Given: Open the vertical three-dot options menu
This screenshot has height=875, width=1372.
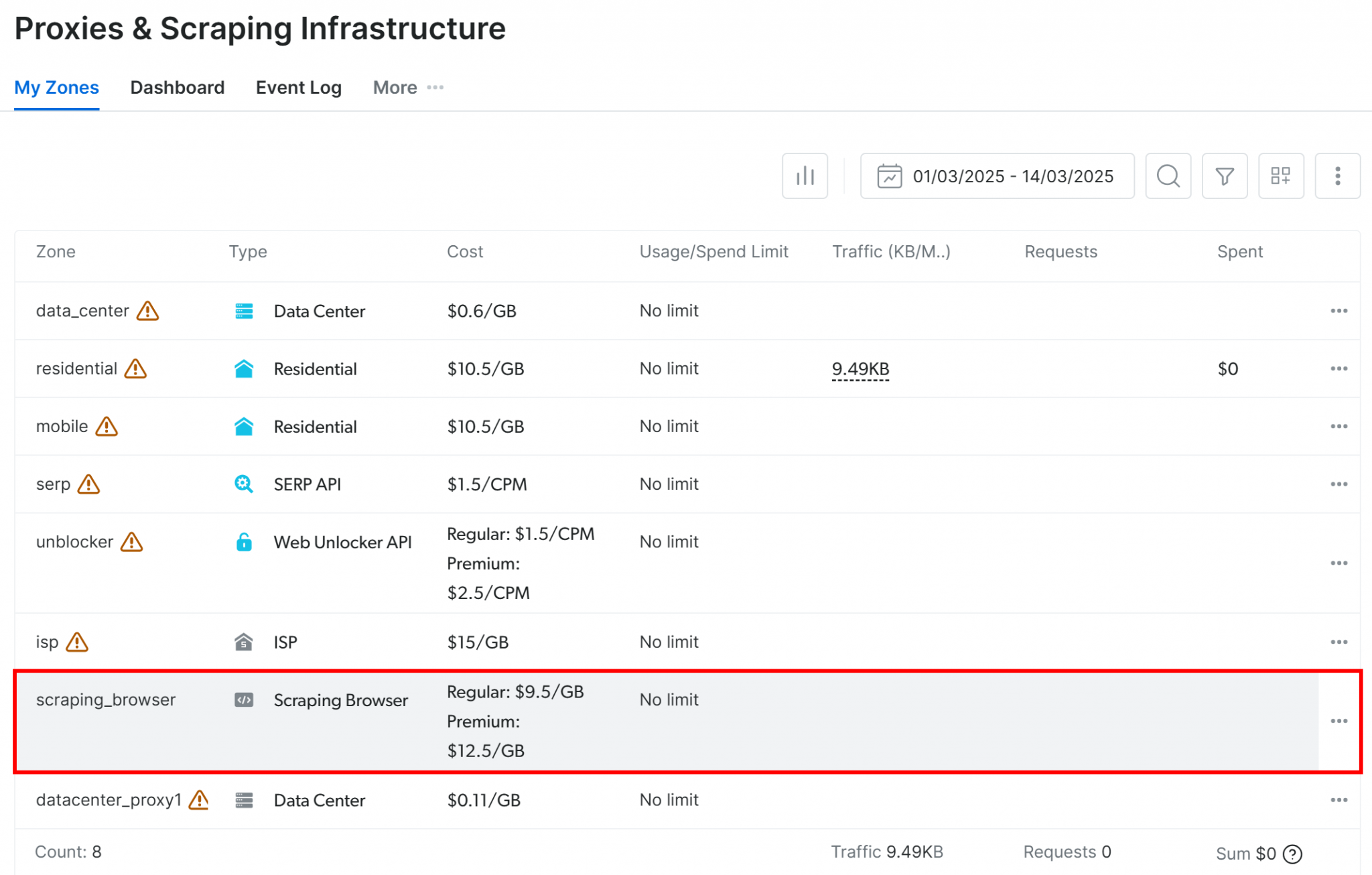Looking at the screenshot, I should coord(1337,176).
